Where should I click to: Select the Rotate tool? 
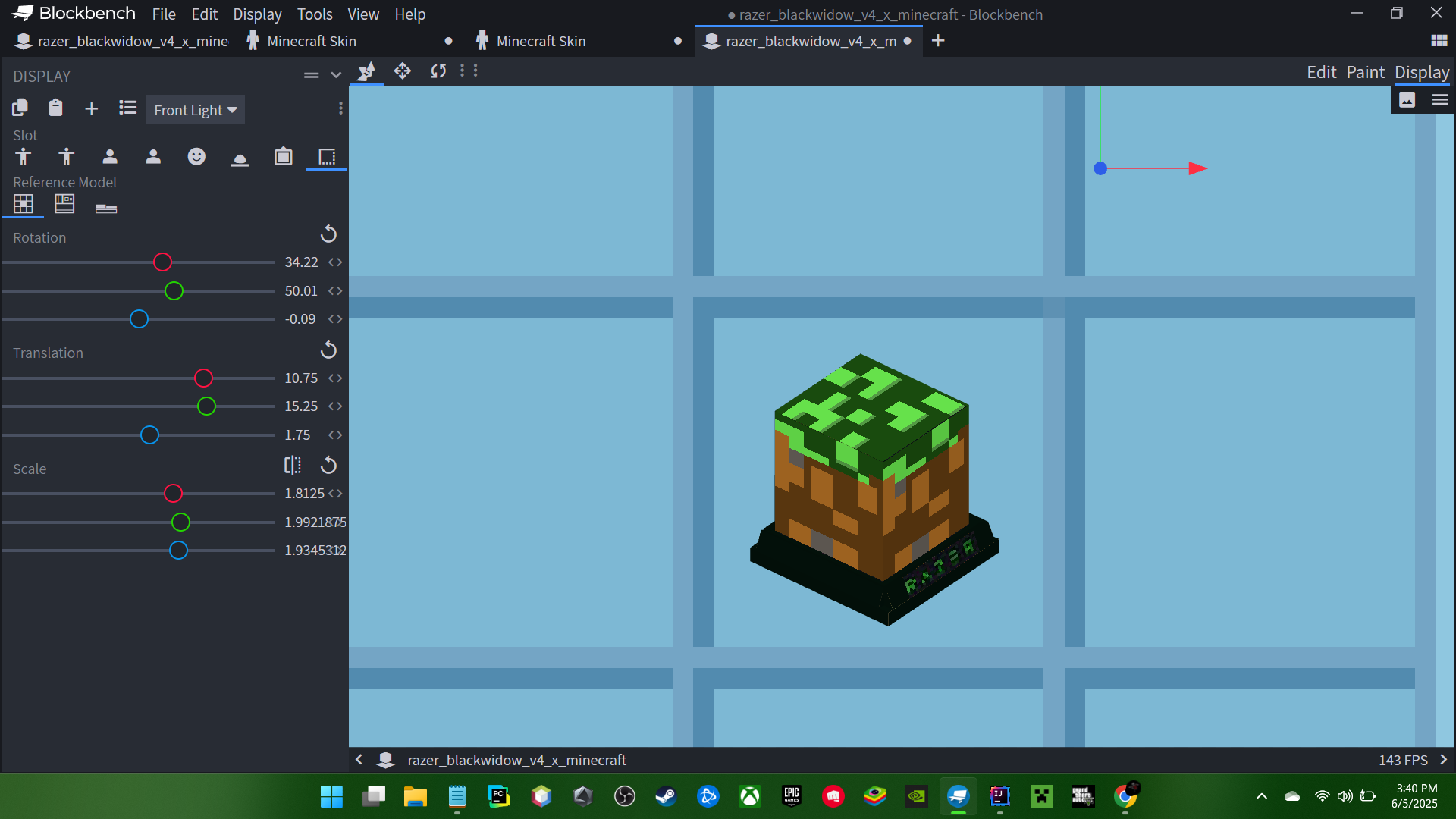pos(438,71)
